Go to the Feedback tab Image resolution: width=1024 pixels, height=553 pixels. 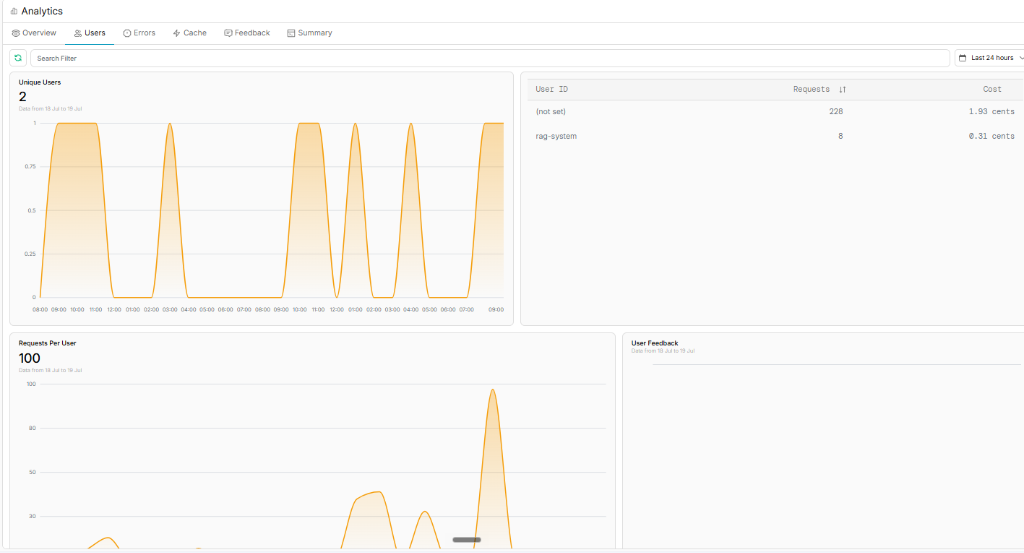pos(247,33)
